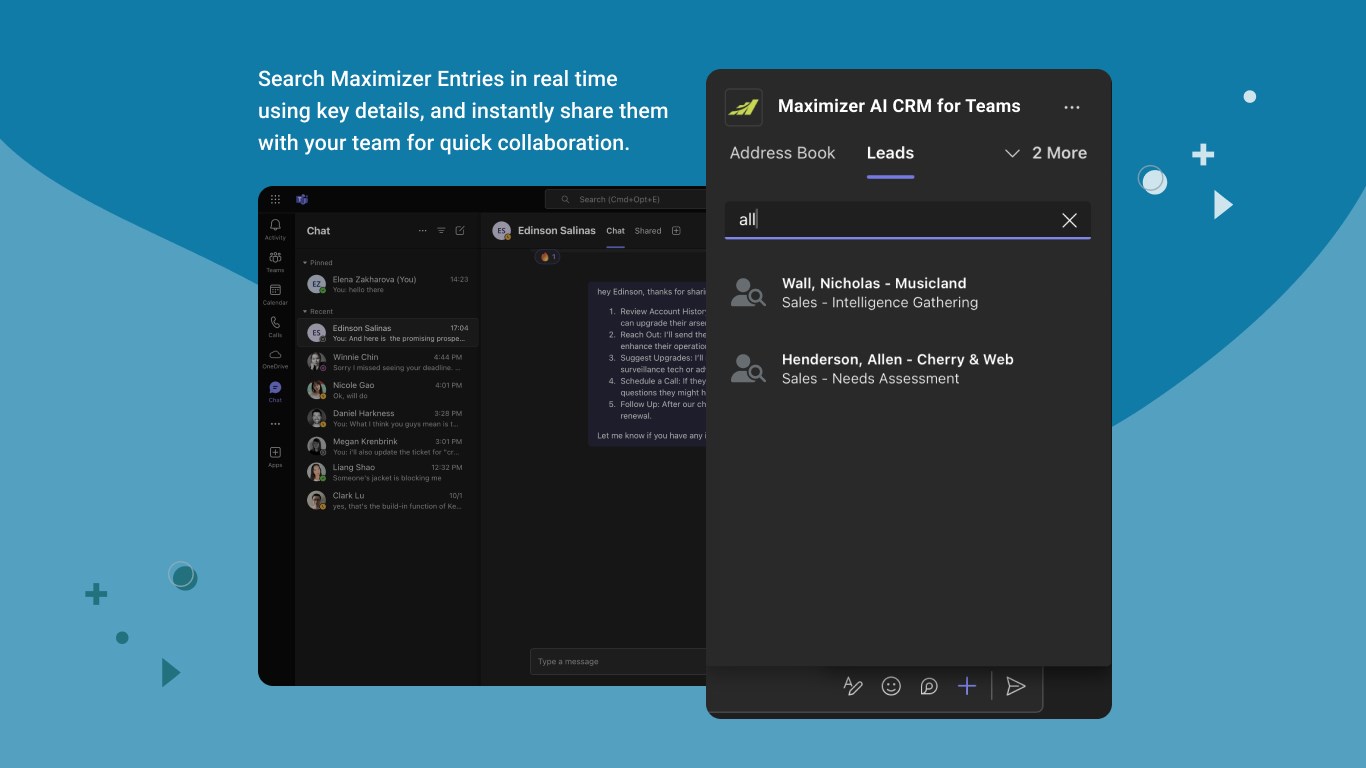Viewport: 1366px width, 768px height.
Task: Select the lead icon beside Henderson, Allen
Action: pyautogui.click(x=748, y=368)
